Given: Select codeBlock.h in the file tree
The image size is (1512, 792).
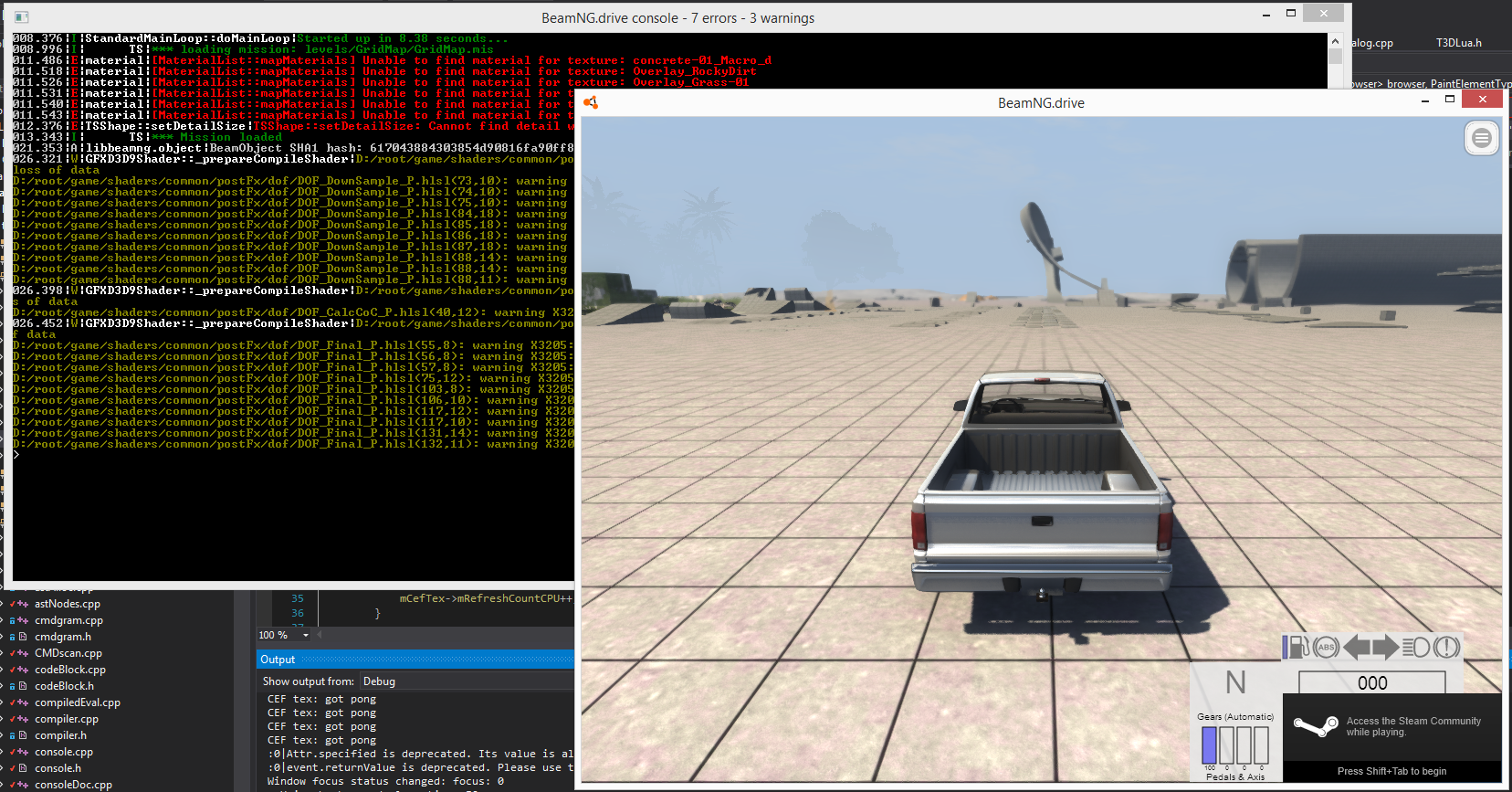Looking at the screenshot, I should [x=65, y=686].
